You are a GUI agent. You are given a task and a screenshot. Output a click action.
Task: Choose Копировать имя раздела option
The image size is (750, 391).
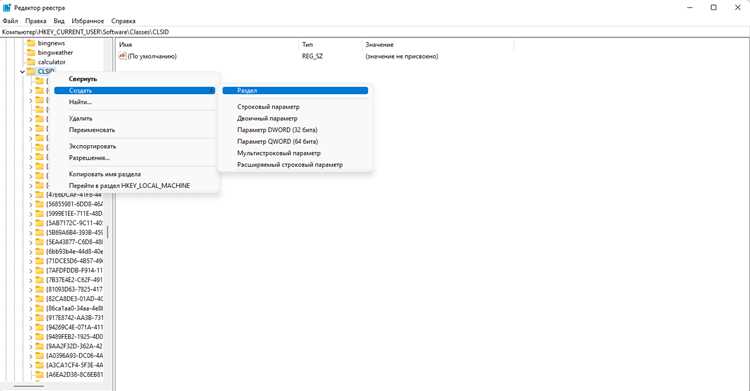[x=135, y=174]
